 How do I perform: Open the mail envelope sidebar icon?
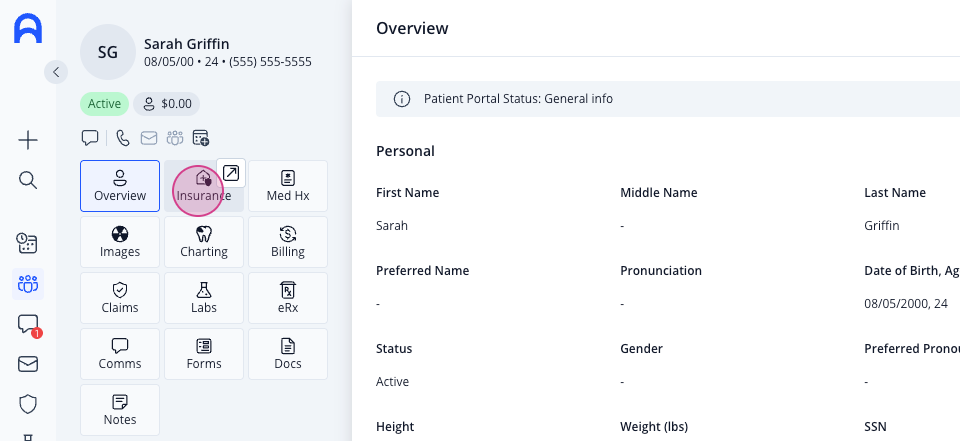click(28, 364)
